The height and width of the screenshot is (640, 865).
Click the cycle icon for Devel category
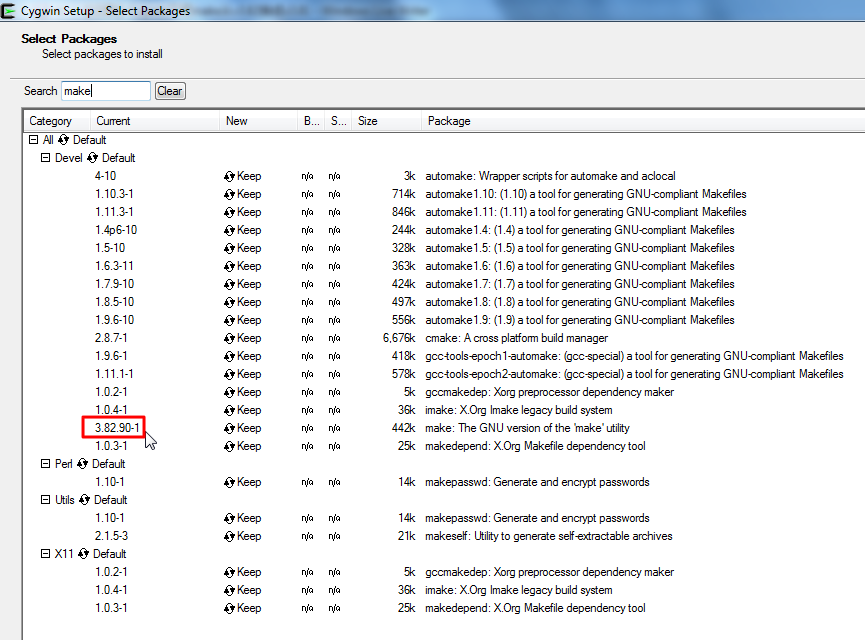coord(92,158)
